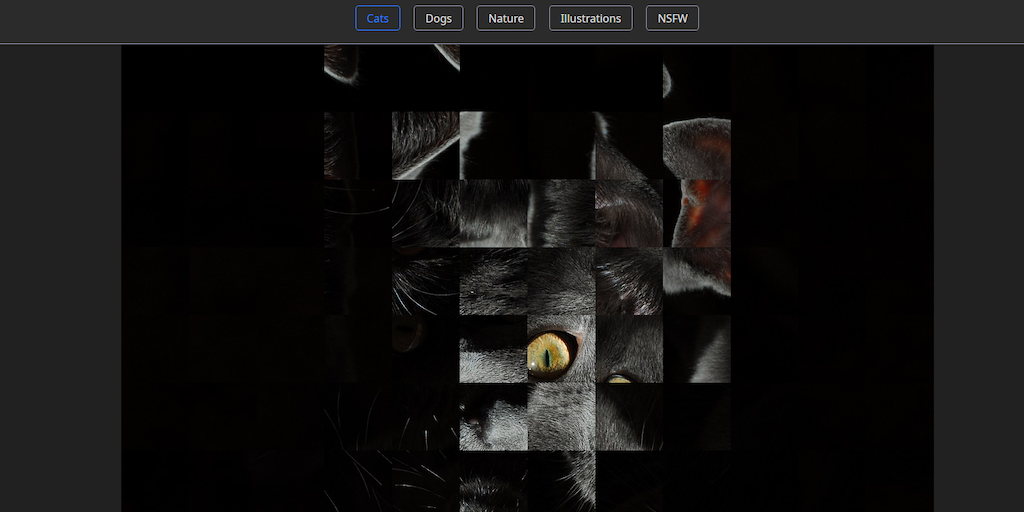Screen dimensions: 1024x512
Task: Click the tile with the orange inner ear
Action: coord(697,214)
